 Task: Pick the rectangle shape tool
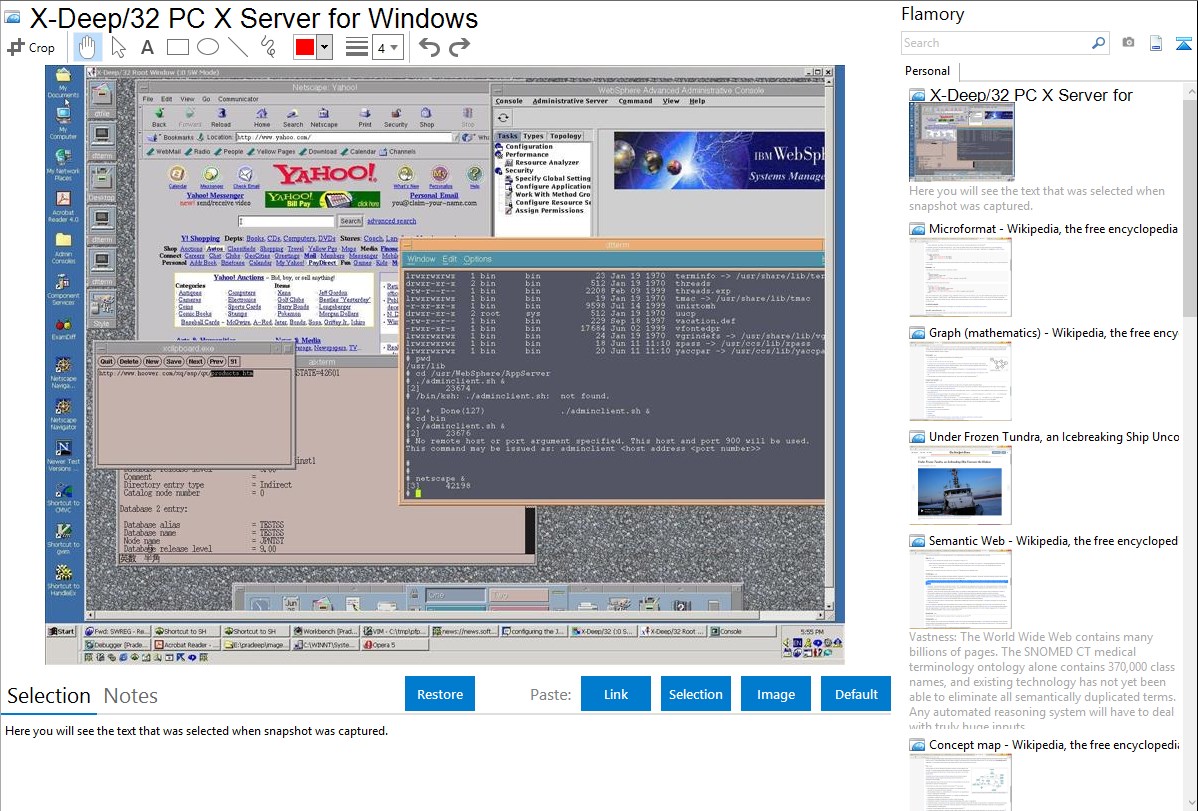177,47
